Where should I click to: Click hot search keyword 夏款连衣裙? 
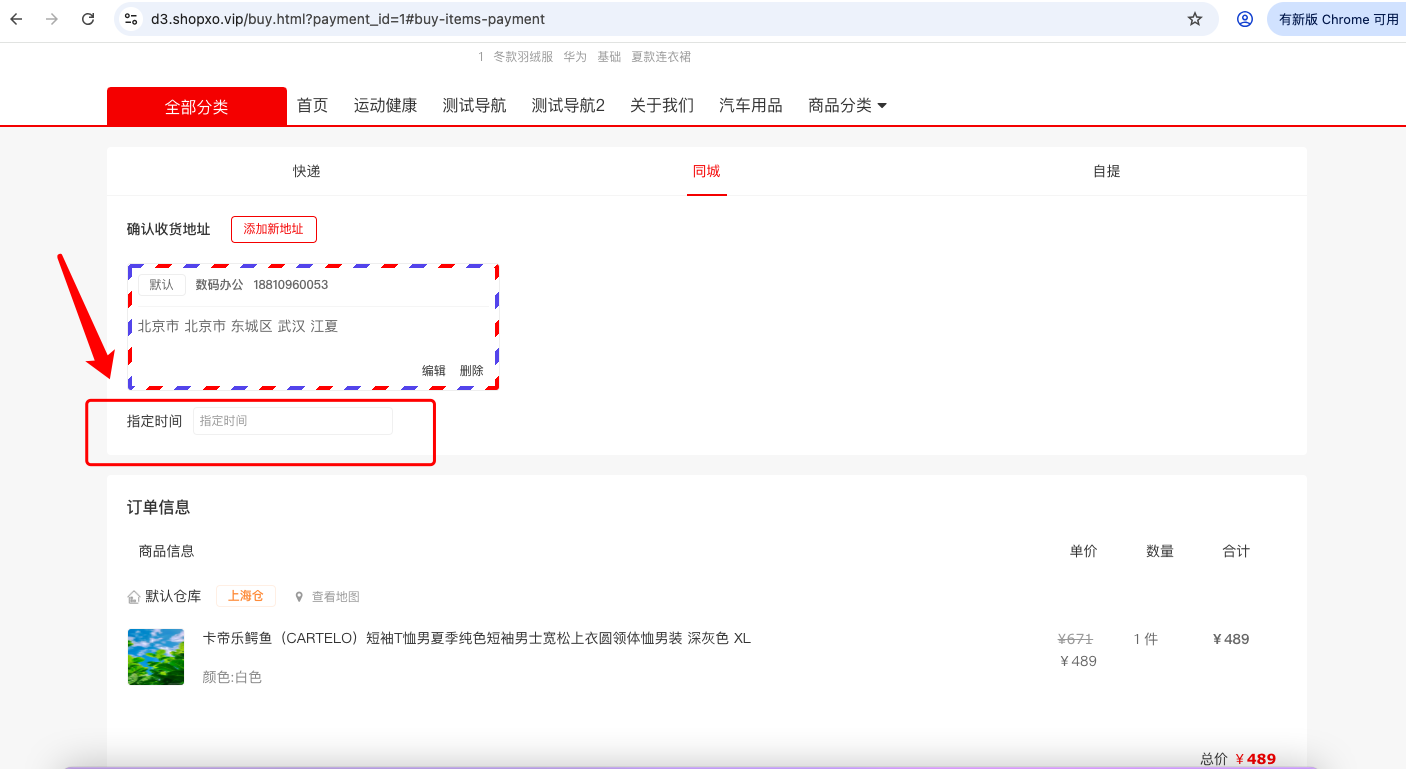tap(661, 57)
